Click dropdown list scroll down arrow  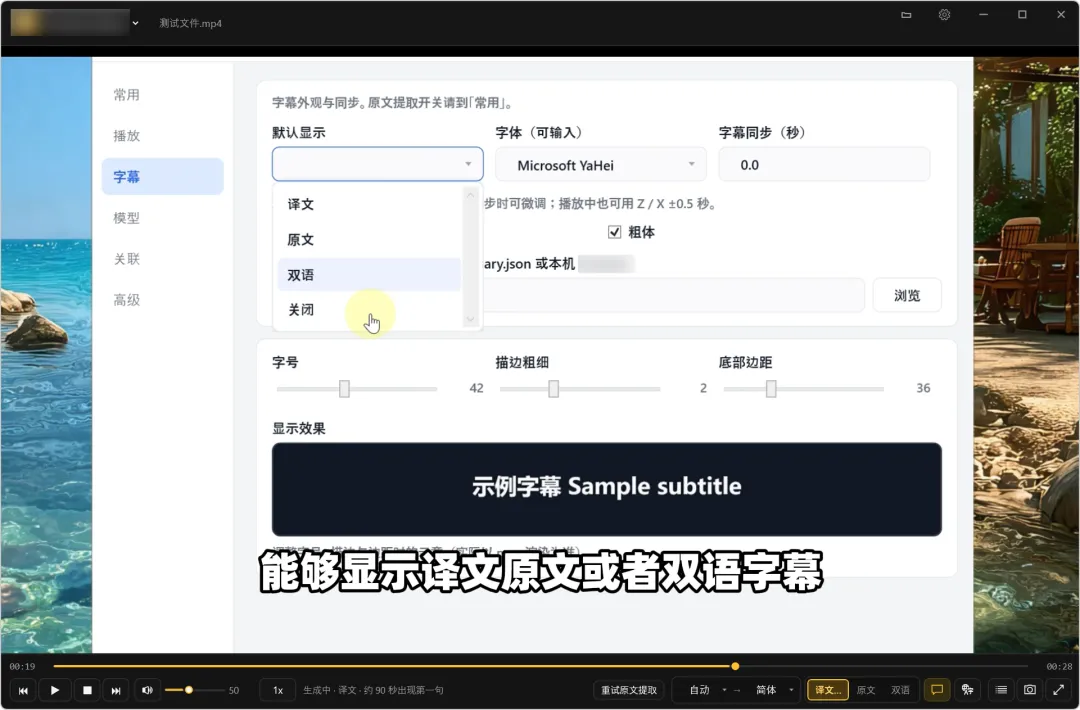(470, 319)
